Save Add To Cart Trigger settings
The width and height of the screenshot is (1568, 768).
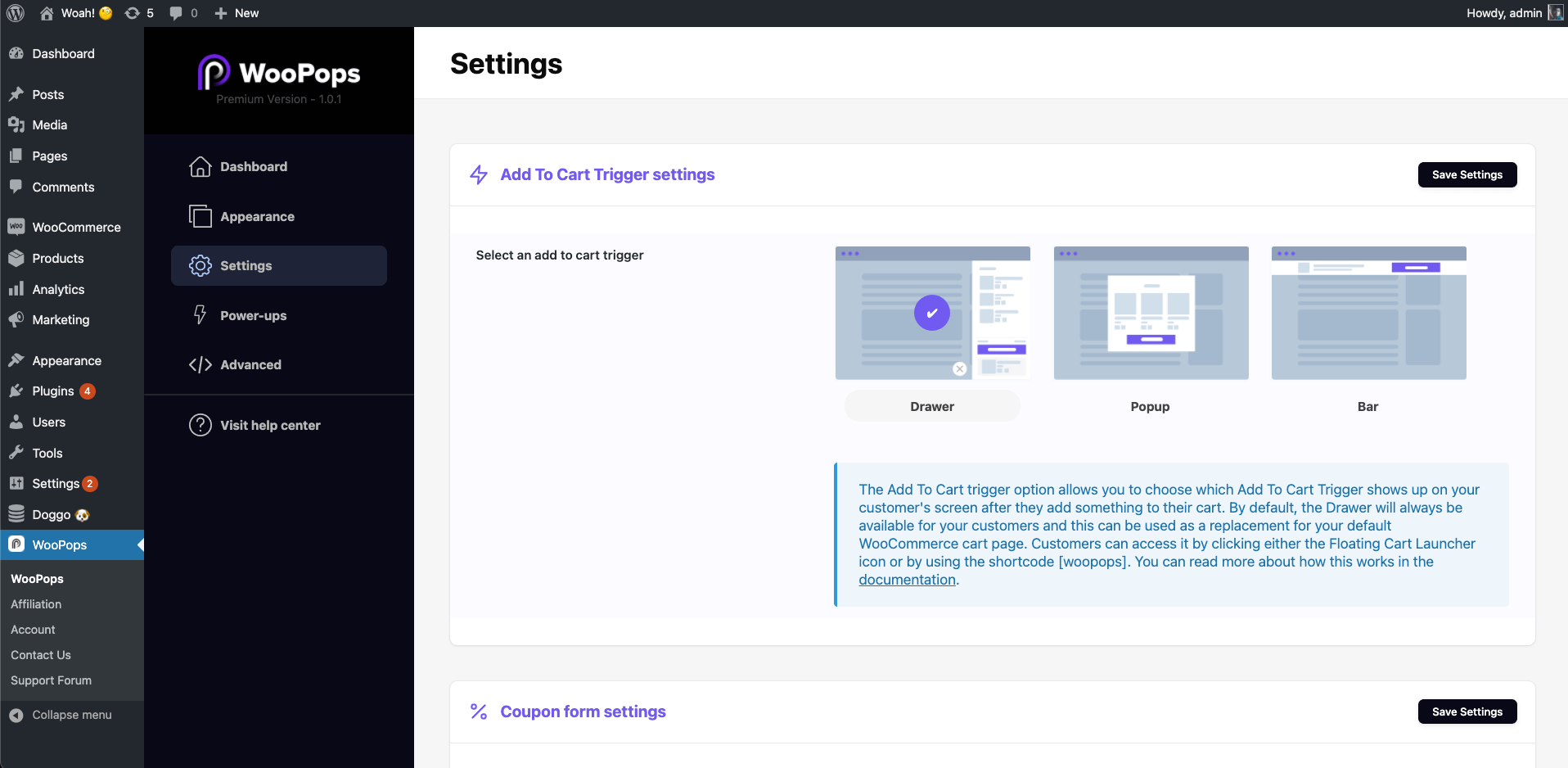coord(1467,174)
